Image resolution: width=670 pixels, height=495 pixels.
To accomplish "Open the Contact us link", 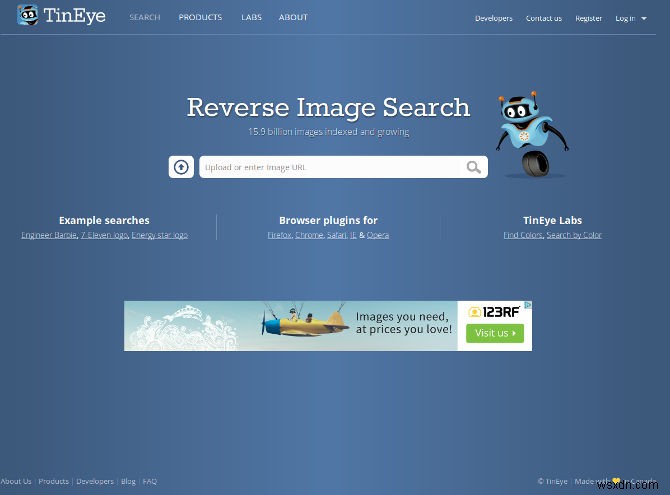I will 544,18.
